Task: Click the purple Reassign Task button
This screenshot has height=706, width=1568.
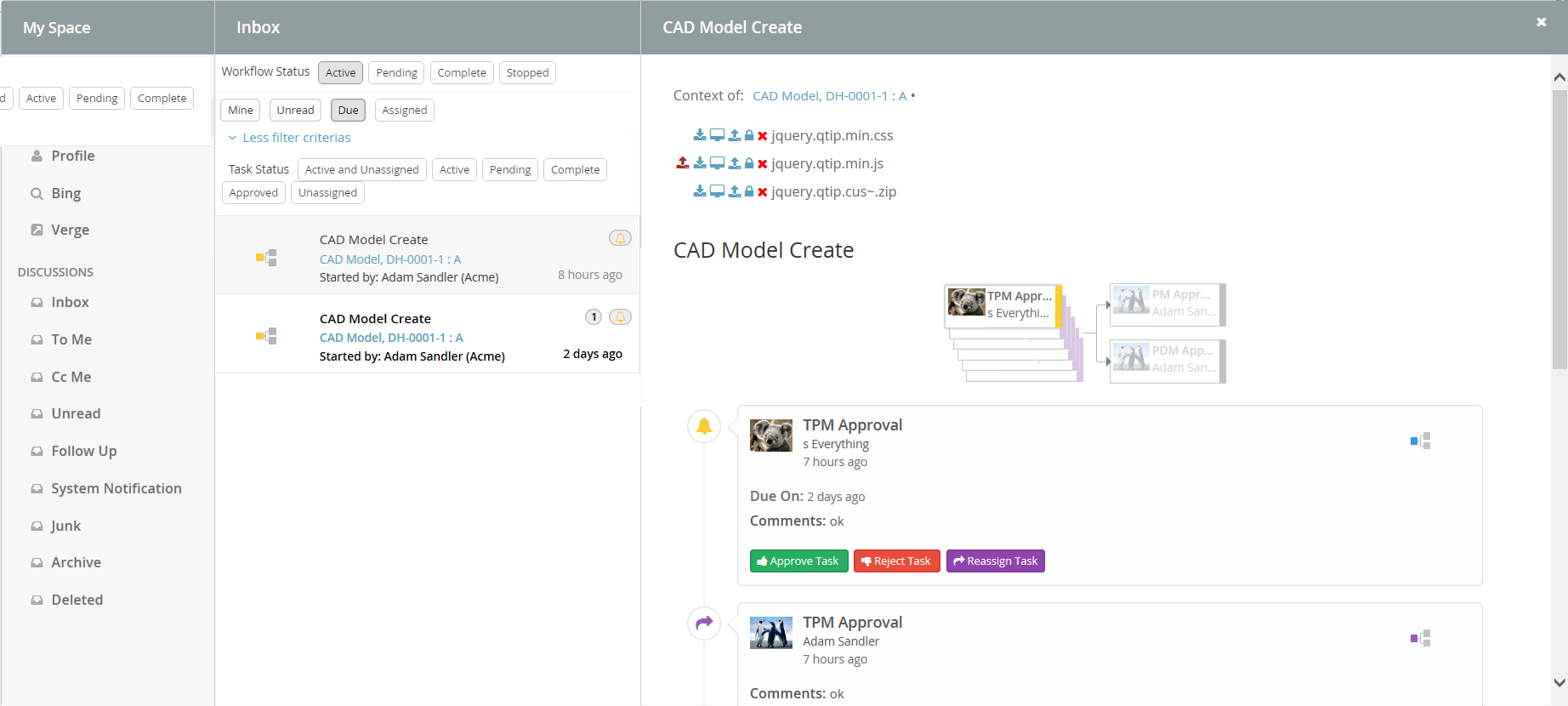Action: coord(995,561)
